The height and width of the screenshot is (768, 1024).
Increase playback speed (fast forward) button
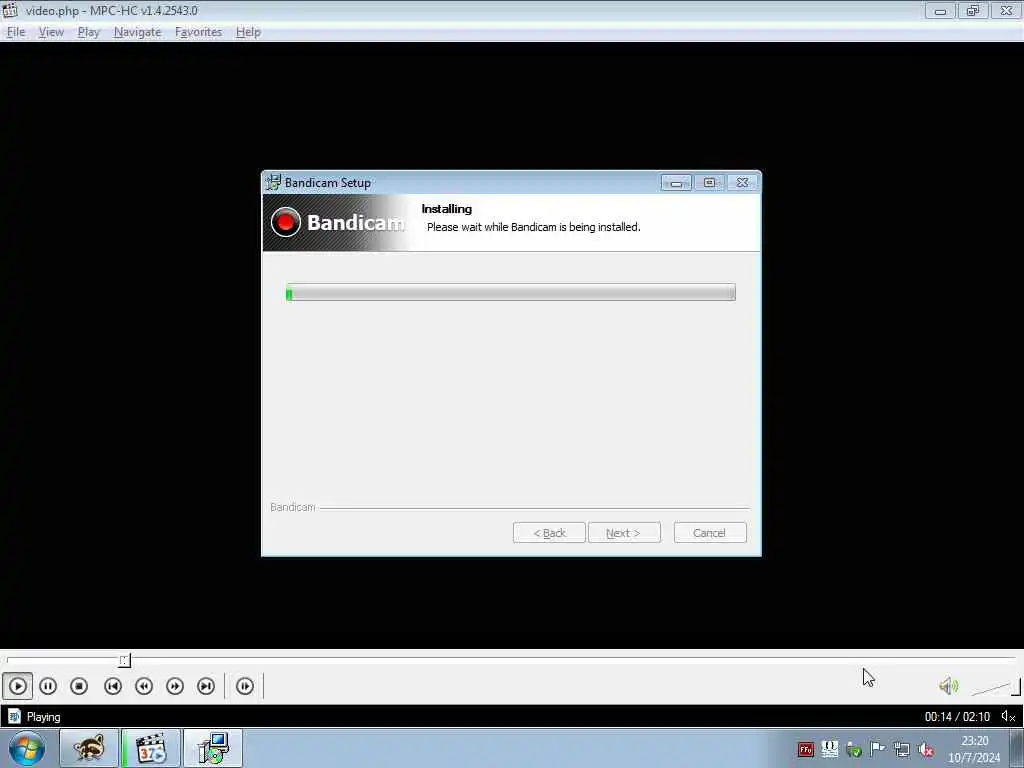(175, 686)
